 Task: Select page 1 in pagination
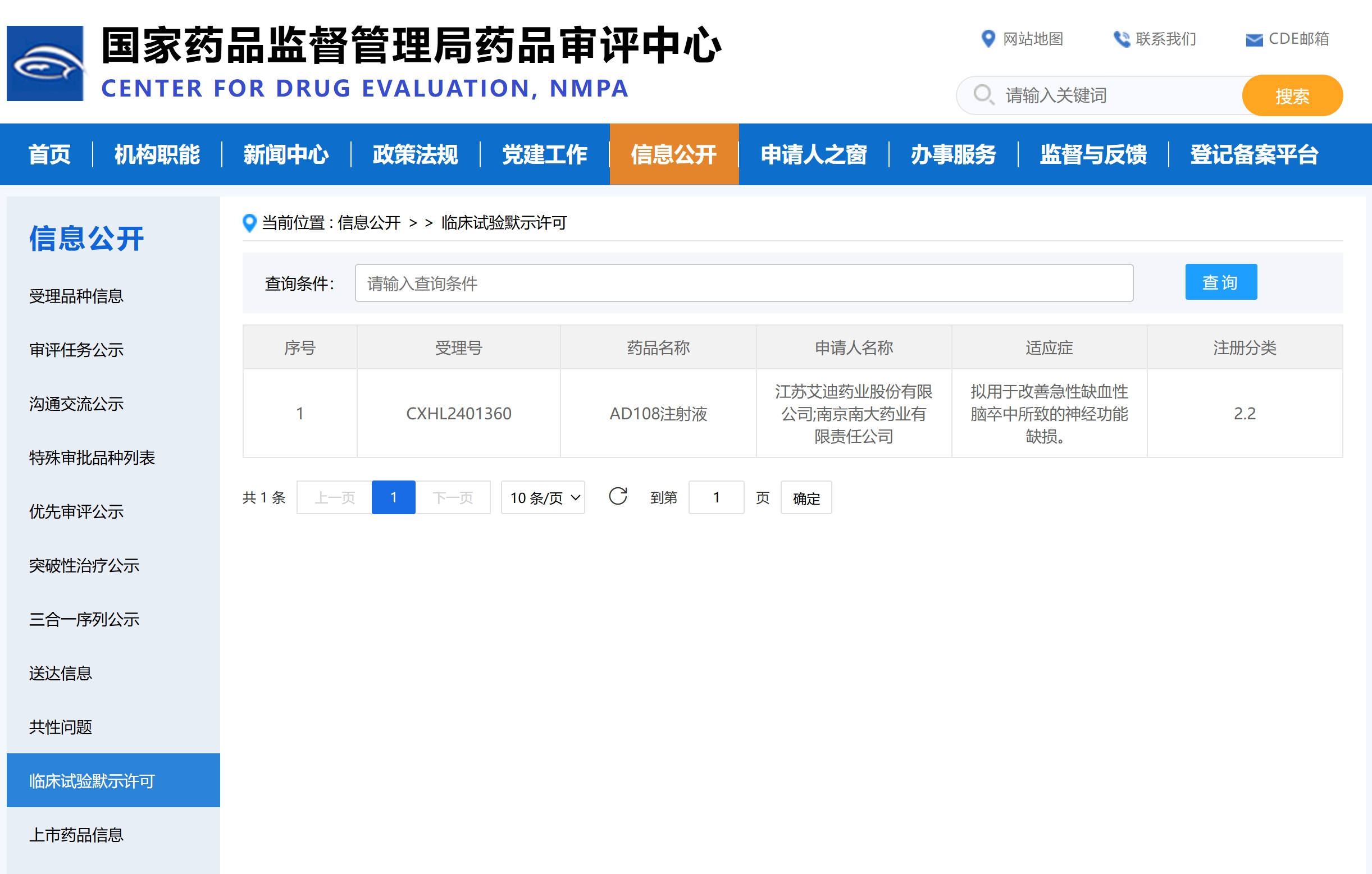[x=393, y=498]
